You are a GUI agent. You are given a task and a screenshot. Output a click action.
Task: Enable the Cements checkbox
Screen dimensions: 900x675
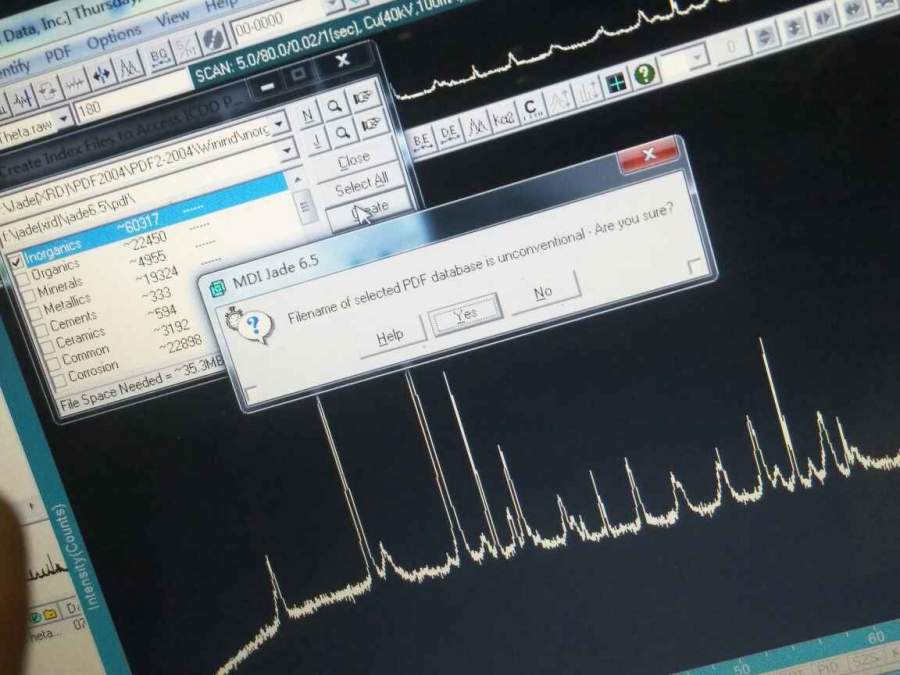[41, 329]
